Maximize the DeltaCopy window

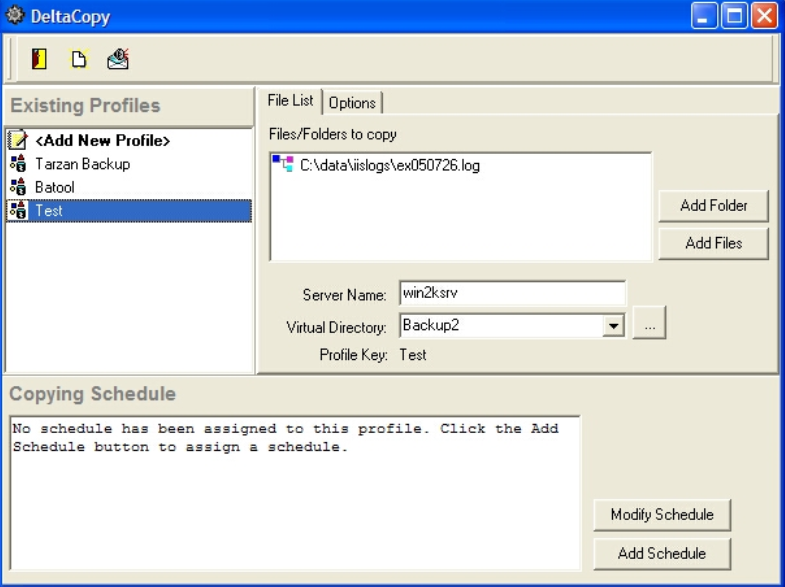734,16
